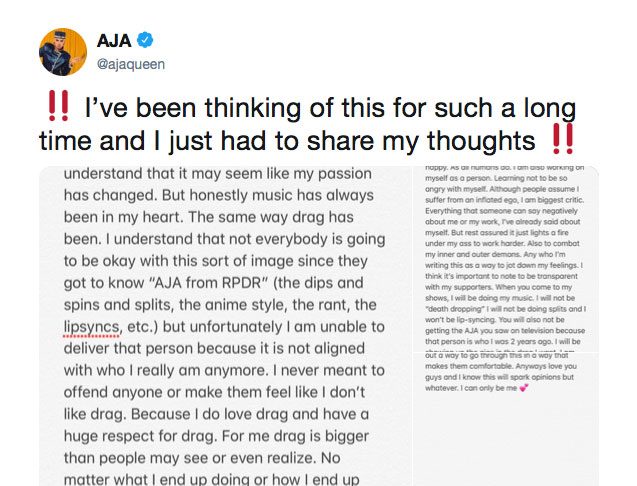Click the blue verified badge
This screenshot has height=486, width=637.
coord(145,40)
